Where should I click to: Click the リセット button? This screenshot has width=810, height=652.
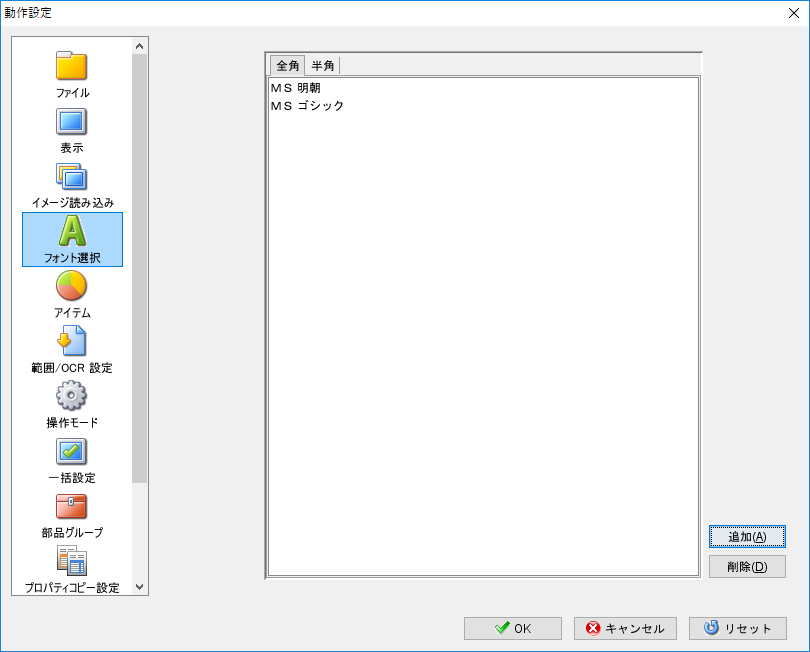tap(738, 628)
